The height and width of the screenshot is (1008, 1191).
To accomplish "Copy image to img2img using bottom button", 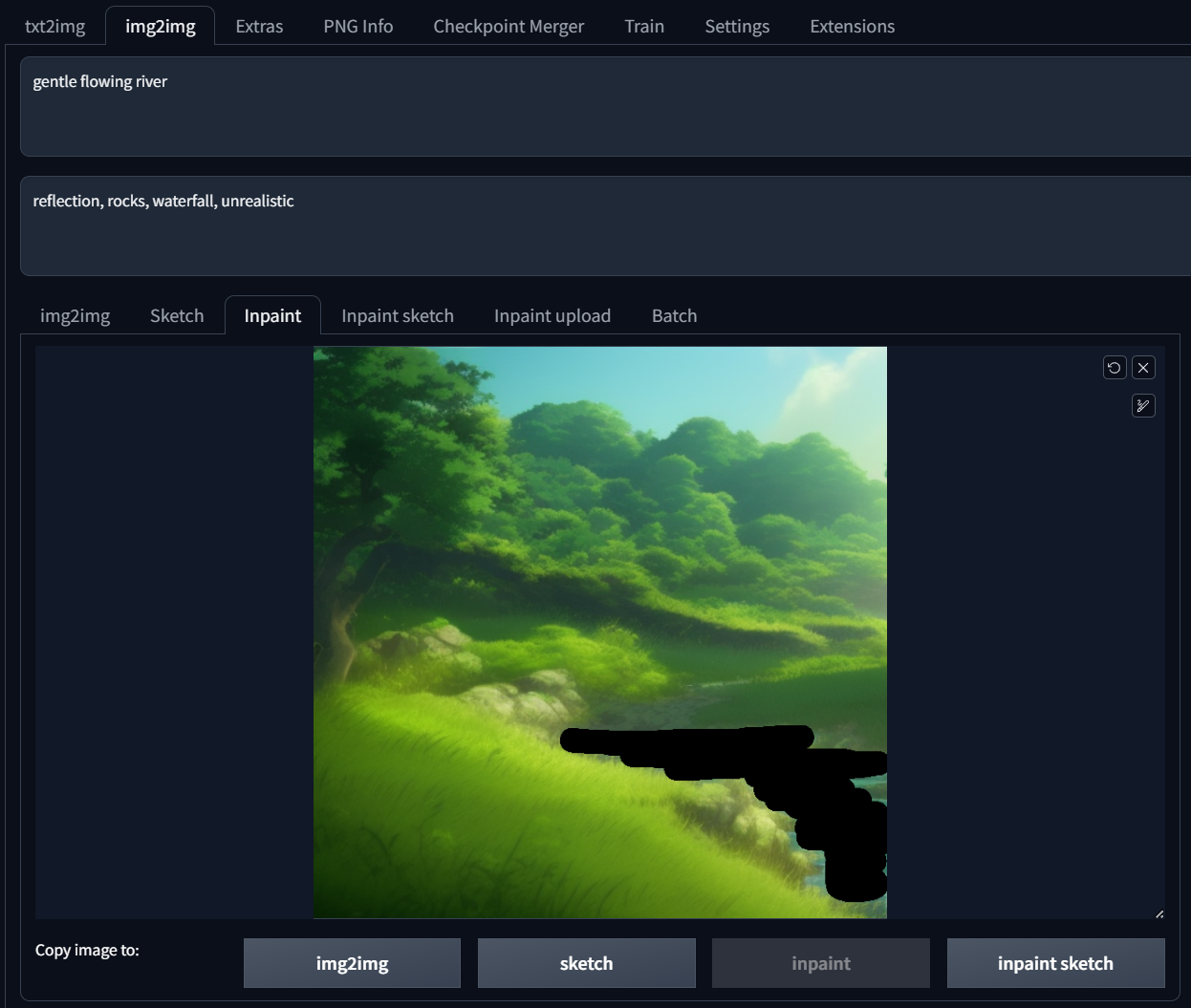I will [x=352, y=963].
